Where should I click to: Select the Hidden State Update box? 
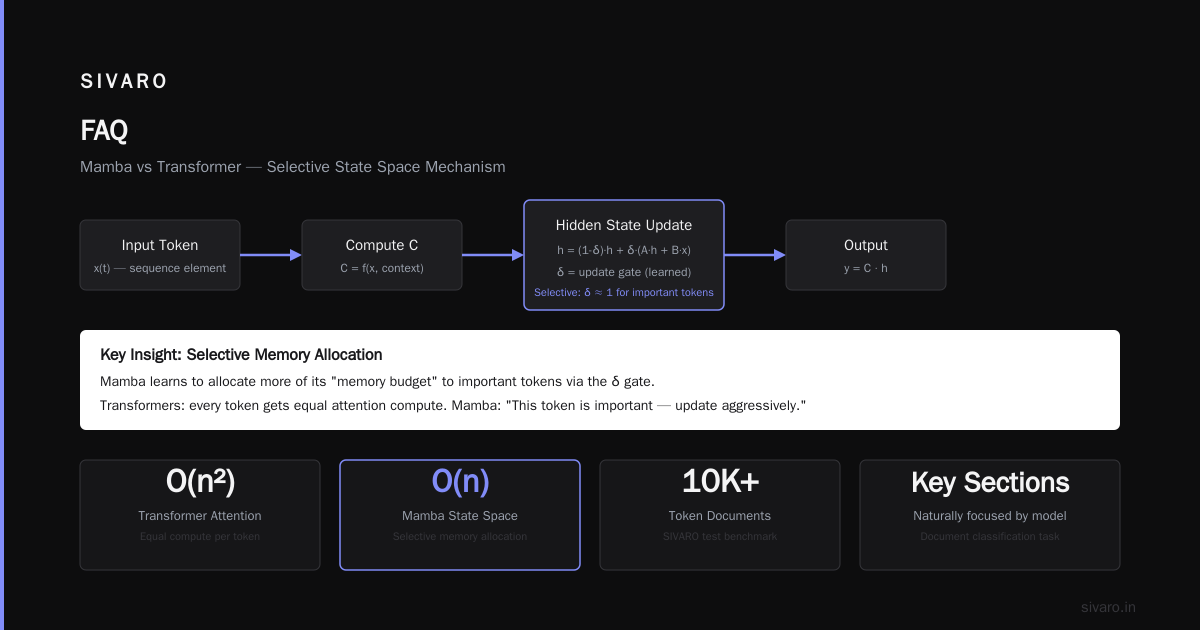pyautogui.click(x=624, y=255)
